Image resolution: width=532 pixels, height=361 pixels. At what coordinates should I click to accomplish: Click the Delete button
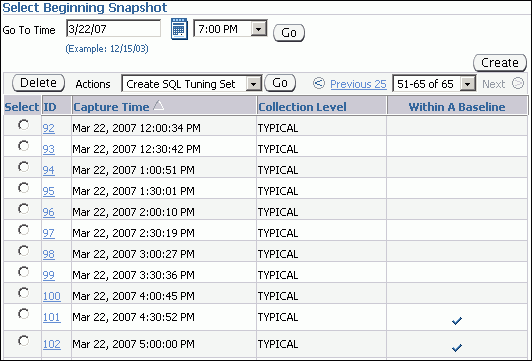click(38, 83)
